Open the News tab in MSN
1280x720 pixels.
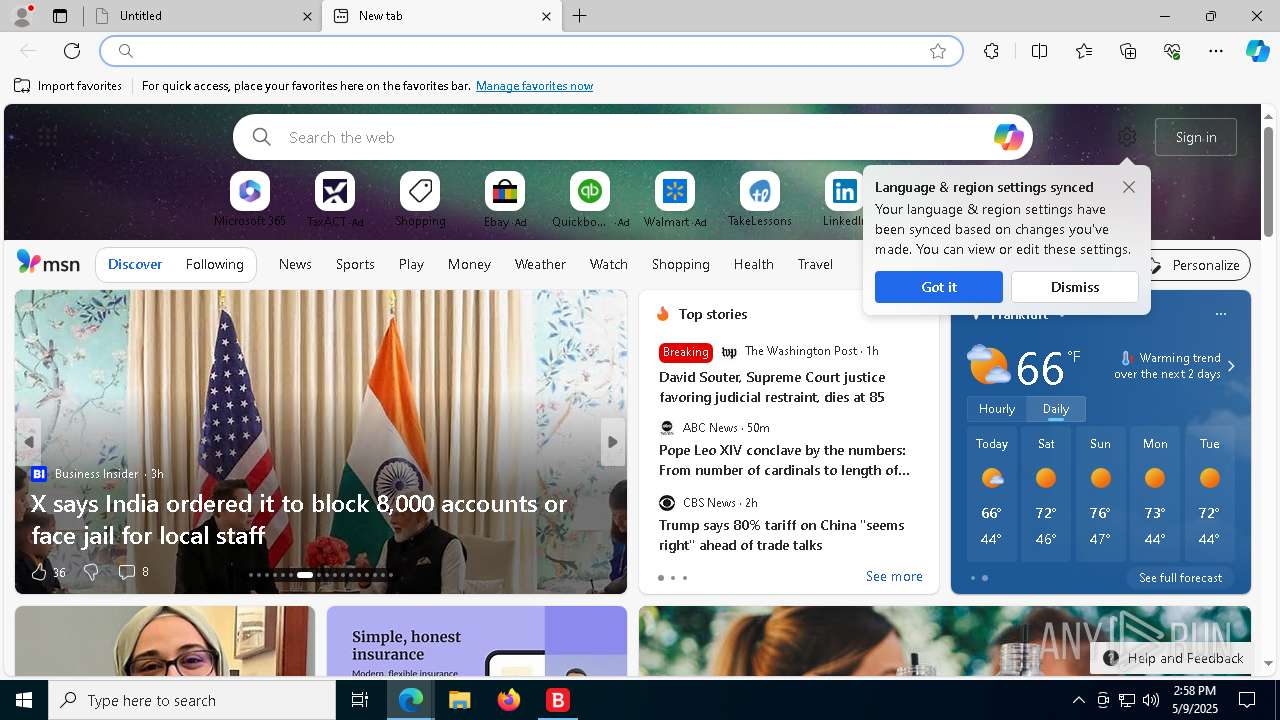coord(295,265)
